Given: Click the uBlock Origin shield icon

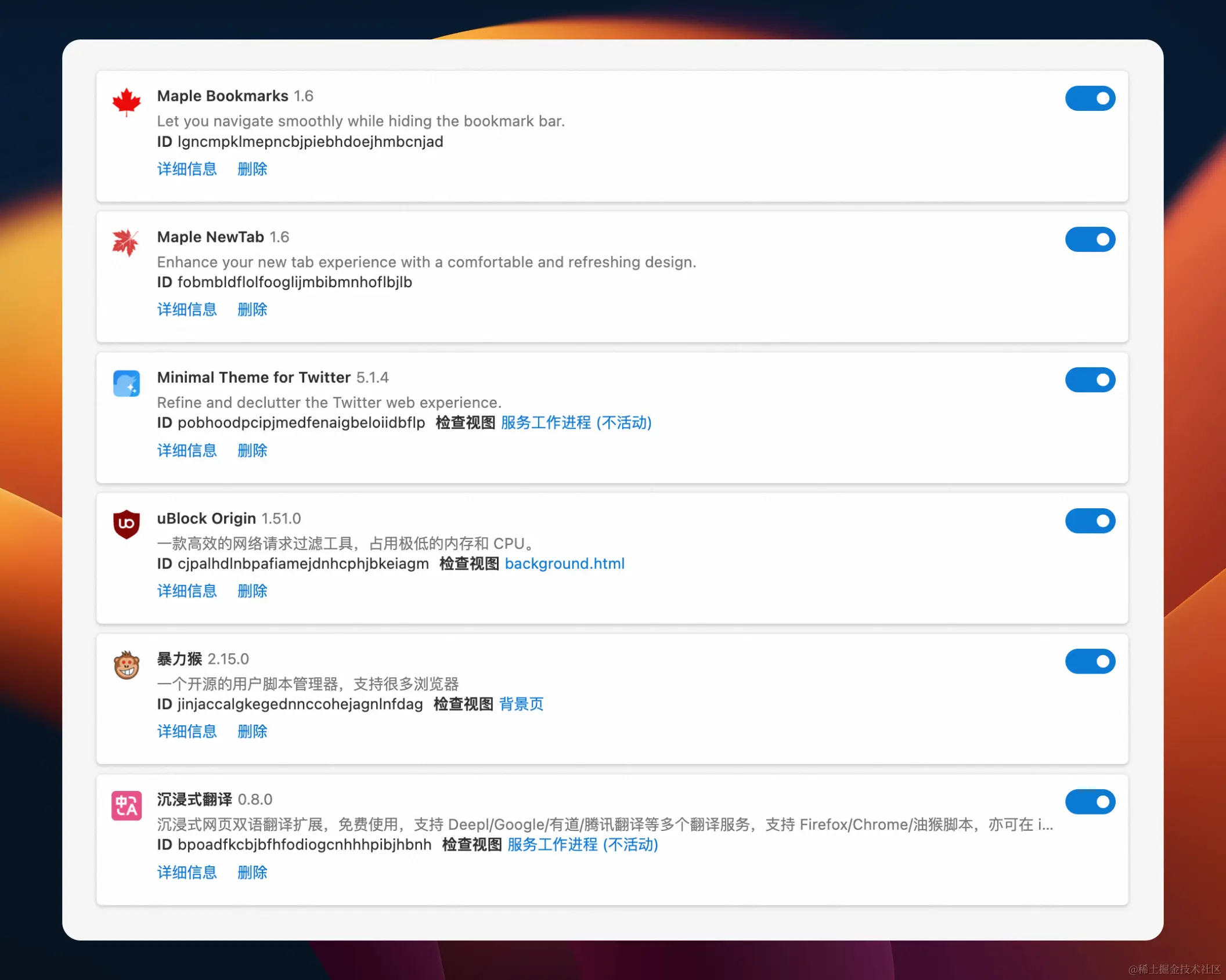Looking at the screenshot, I should (127, 524).
